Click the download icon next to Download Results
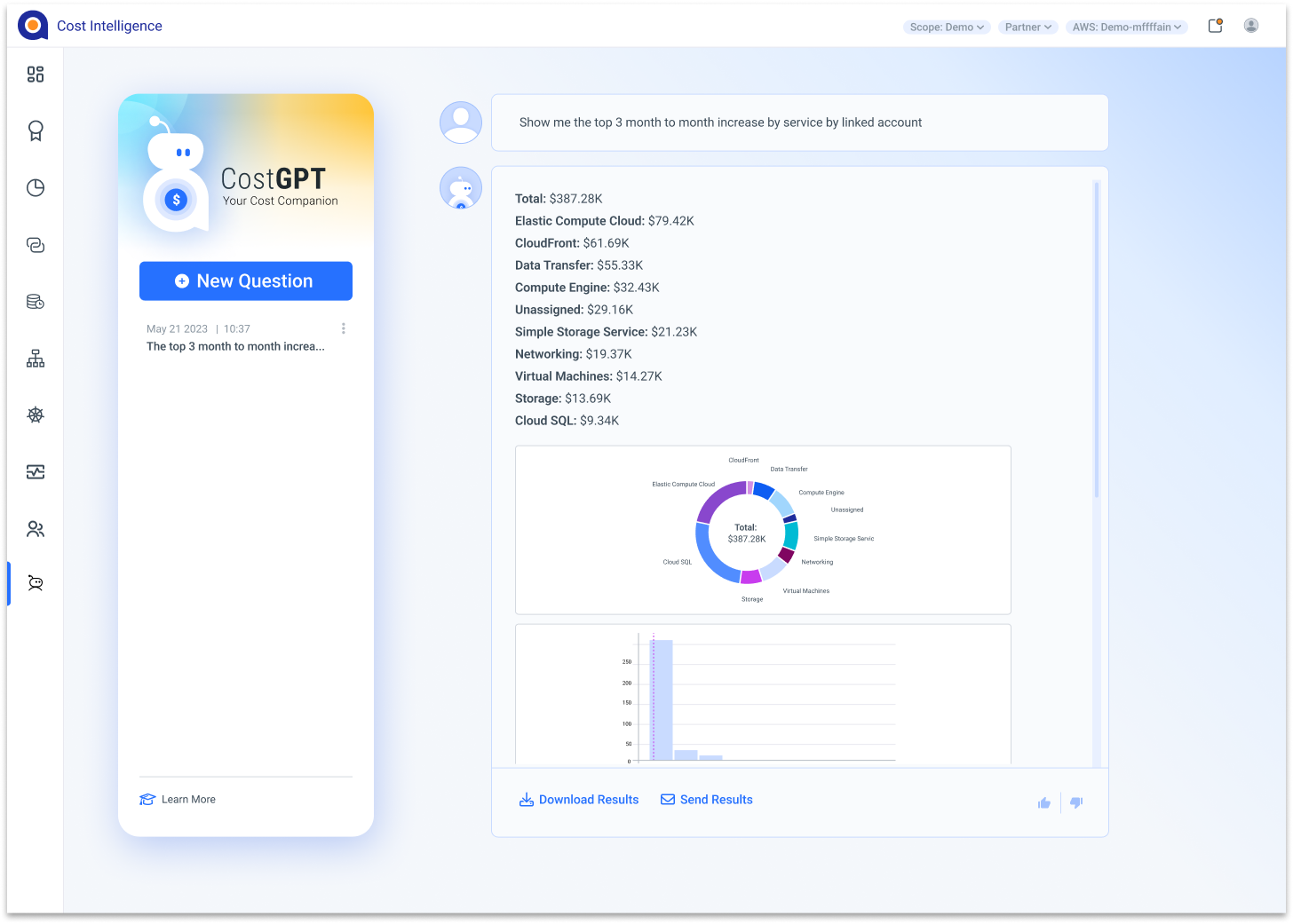This screenshot has height=924, width=1293. click(x=527, y=800)
